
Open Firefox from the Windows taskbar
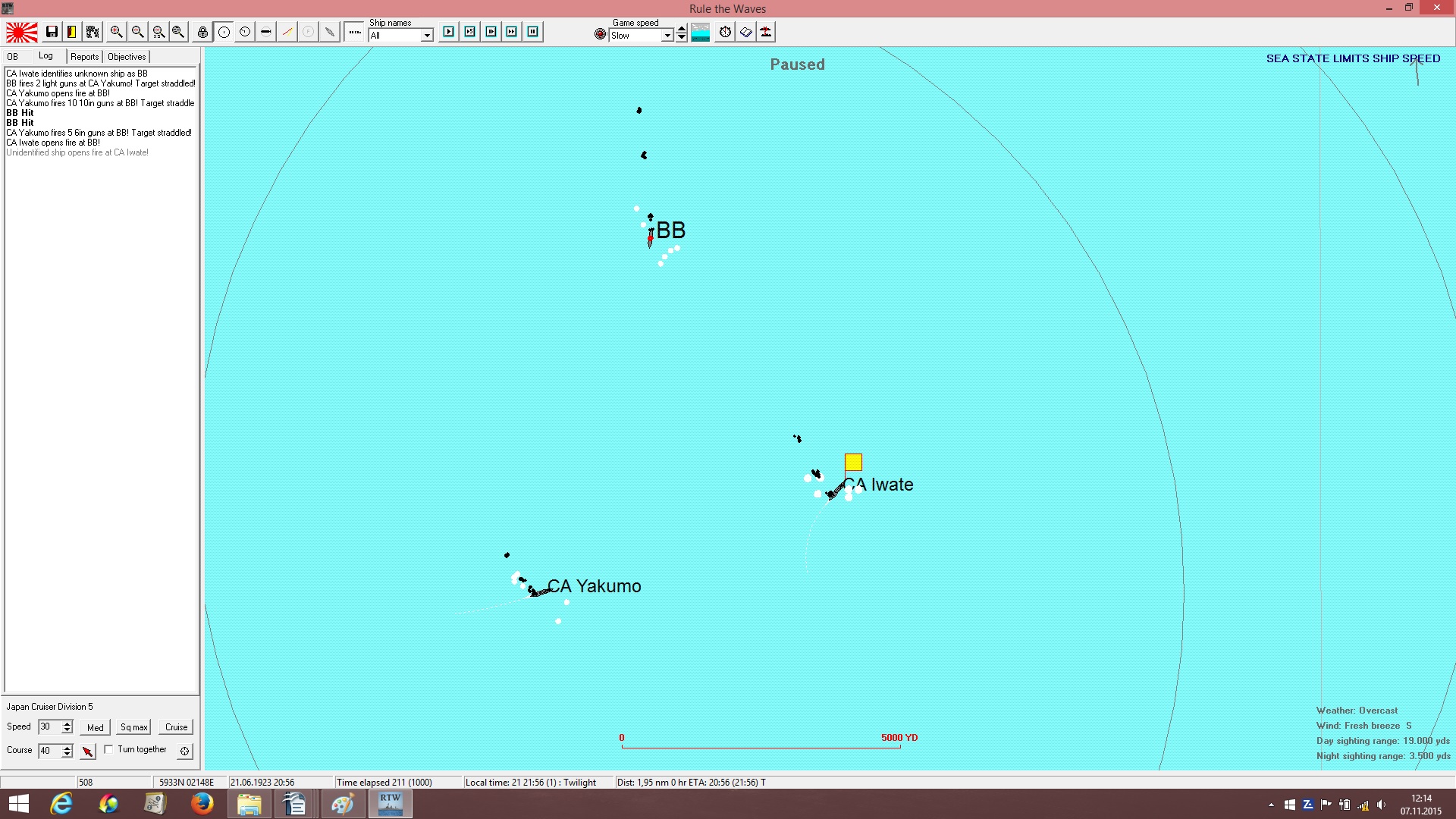202,804
